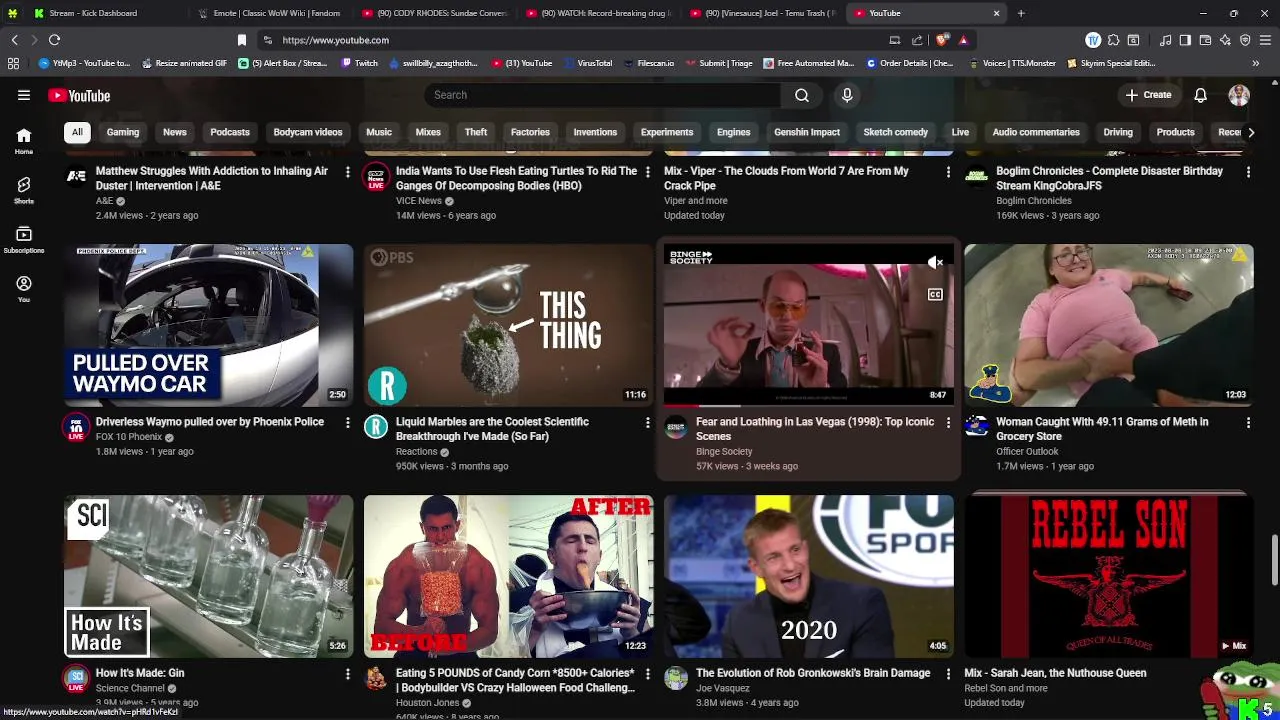Select the All filter chip
Screen dimensions: 1280x720
pyautogui.click(x=77, y=132)
